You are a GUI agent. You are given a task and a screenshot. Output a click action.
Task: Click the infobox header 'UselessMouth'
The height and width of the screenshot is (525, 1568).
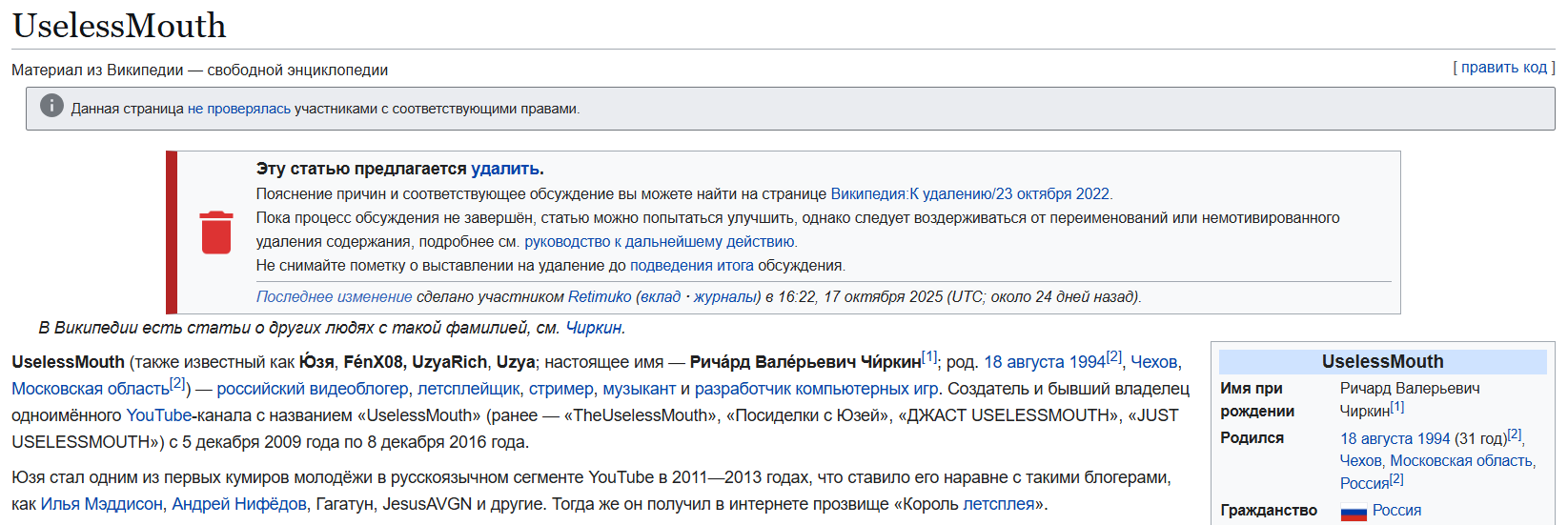click(1382, 362)
